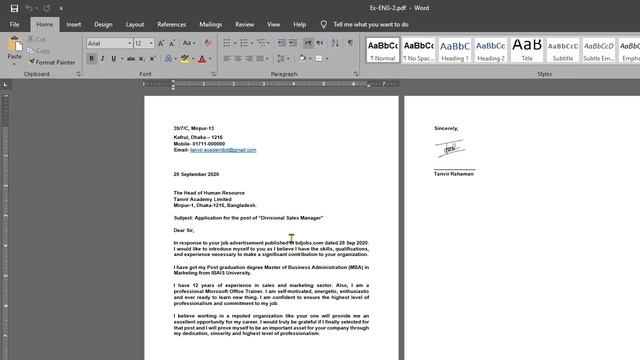Click Align Right icon
Image resolution: width=640 pixels, height=360 pixels.
249,59
